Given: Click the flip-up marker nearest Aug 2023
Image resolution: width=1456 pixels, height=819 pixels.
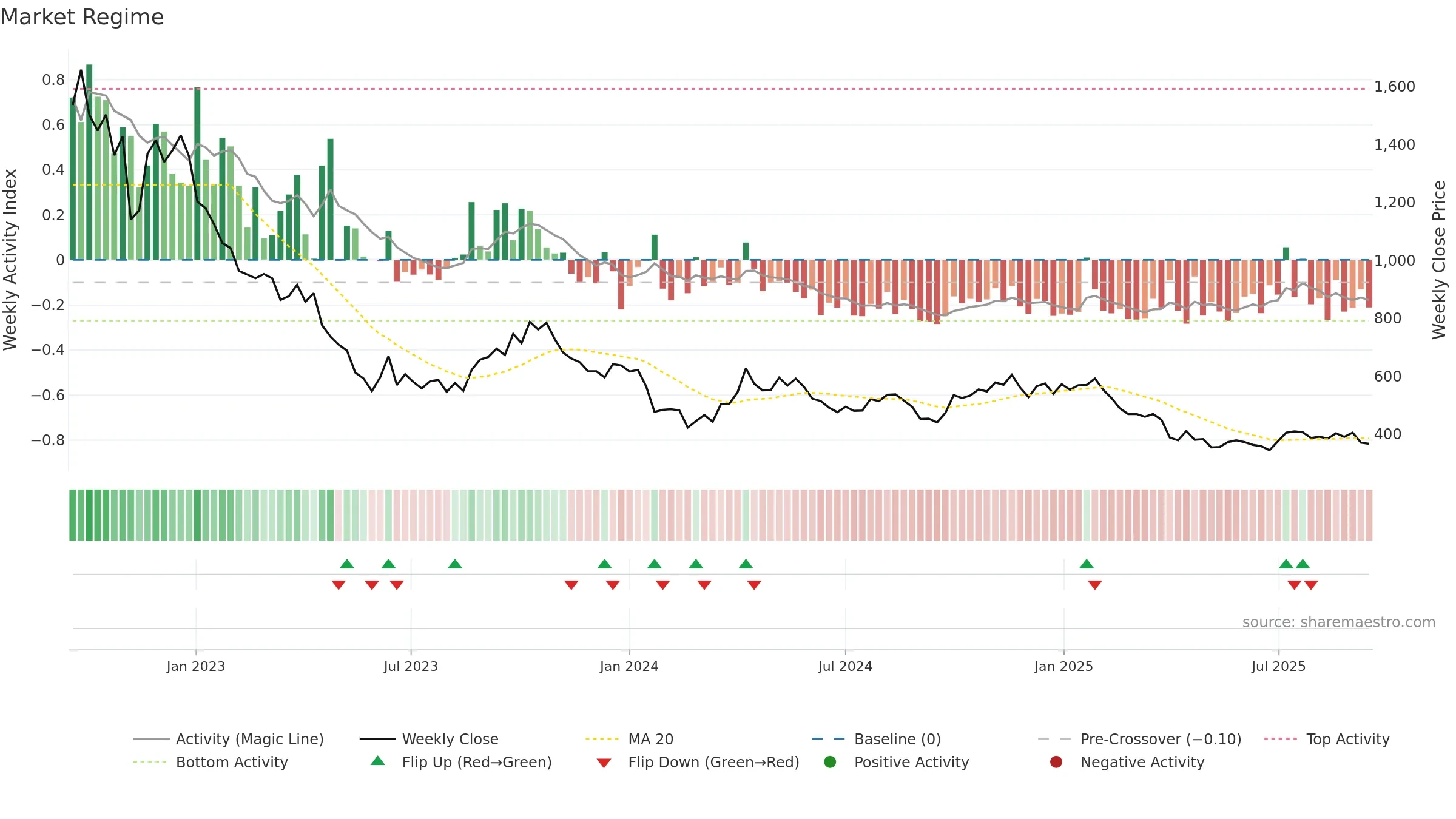Looking at the screenshot, I should click(455, 564).
